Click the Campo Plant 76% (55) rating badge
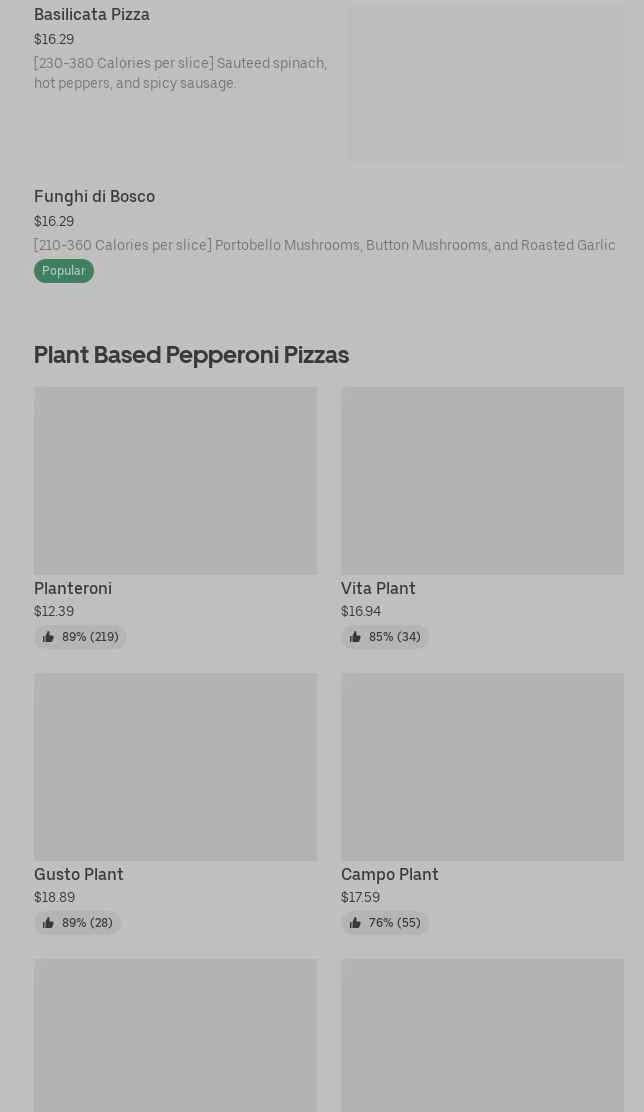The width and height of the screenshot is (644, 1112). coord(386,923)
